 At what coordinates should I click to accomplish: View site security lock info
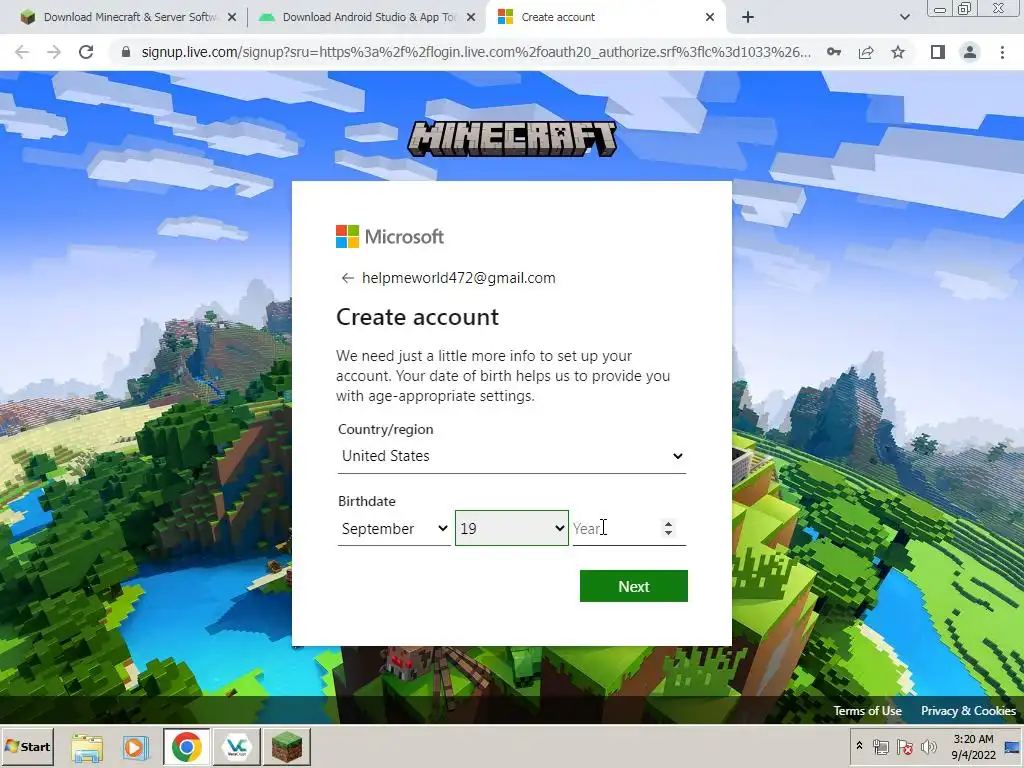point(126,52)
